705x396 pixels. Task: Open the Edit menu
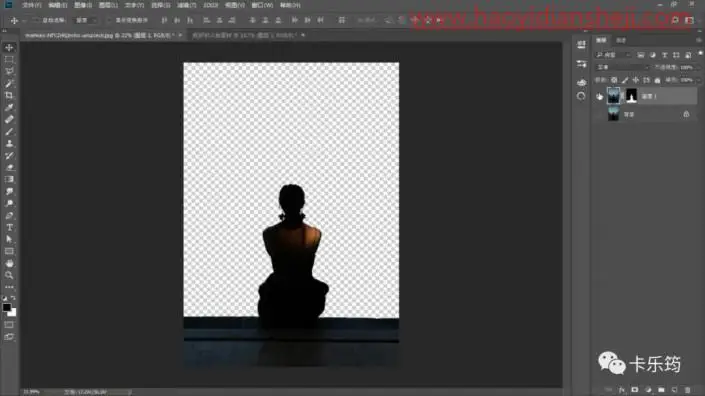[57, 5]
